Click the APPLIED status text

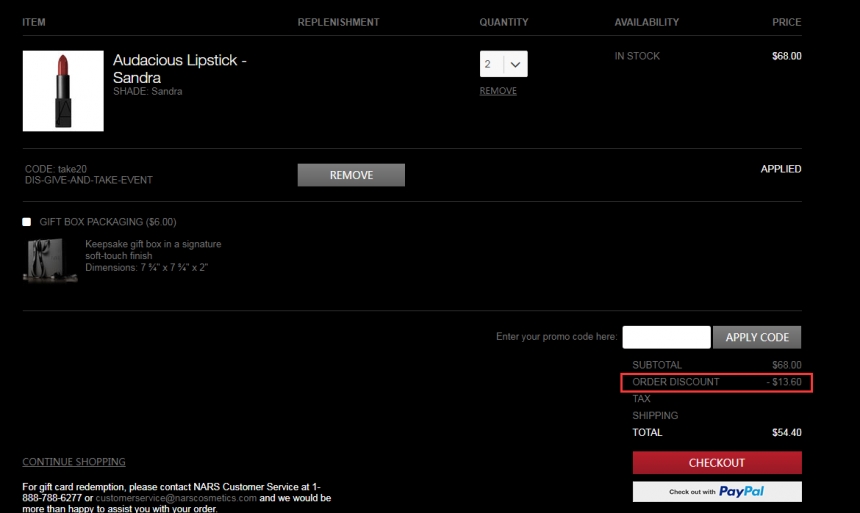point(780,169)
